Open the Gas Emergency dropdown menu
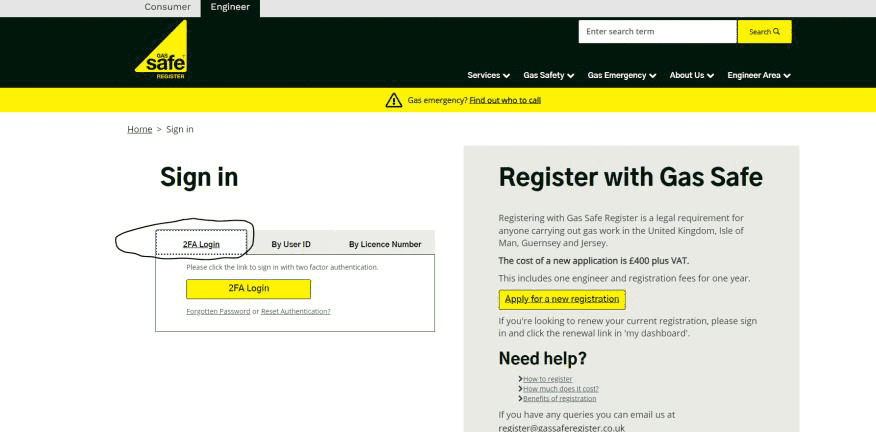 (622, 75)
